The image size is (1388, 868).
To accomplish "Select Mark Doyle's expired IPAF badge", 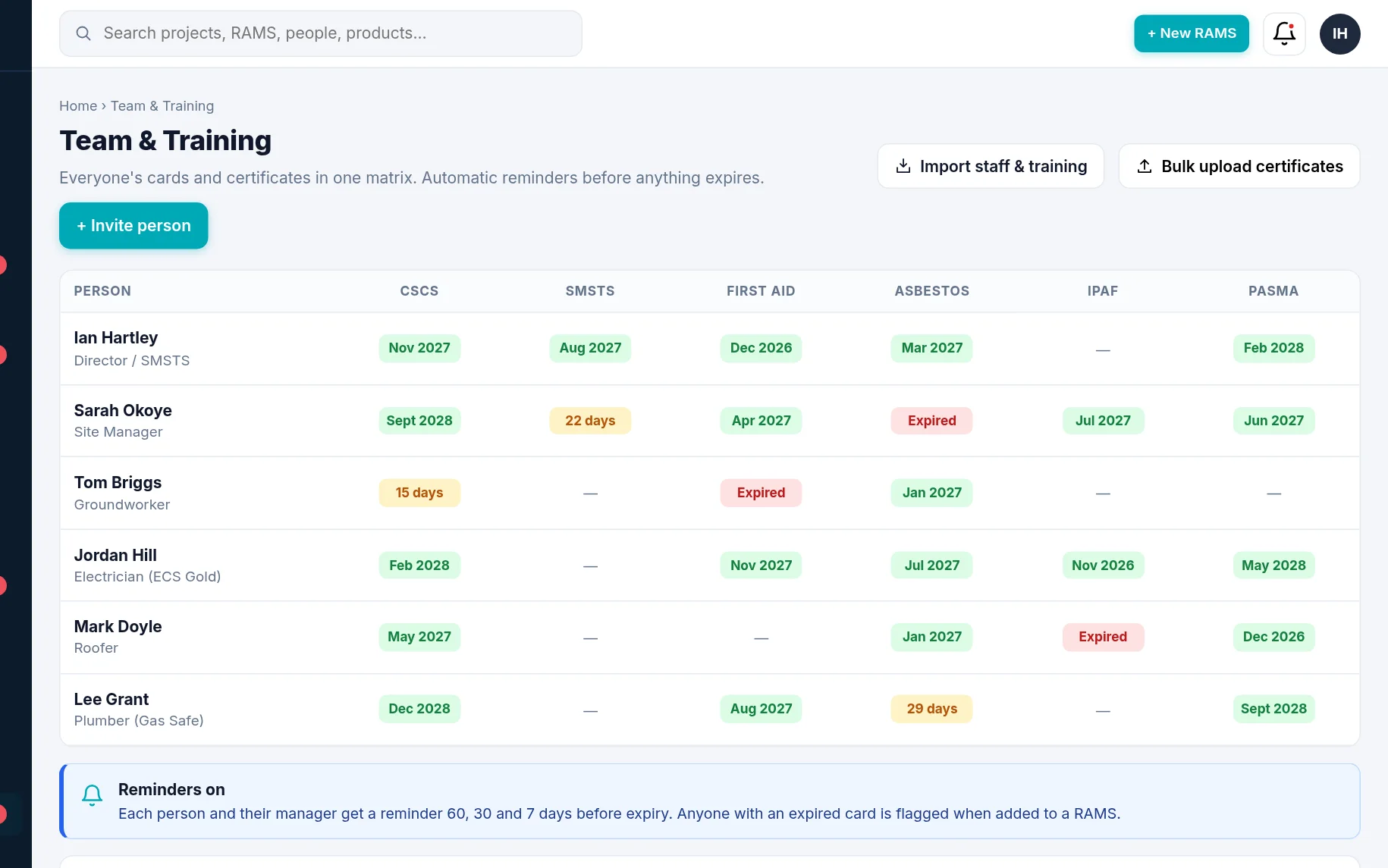I will 1103,637.
